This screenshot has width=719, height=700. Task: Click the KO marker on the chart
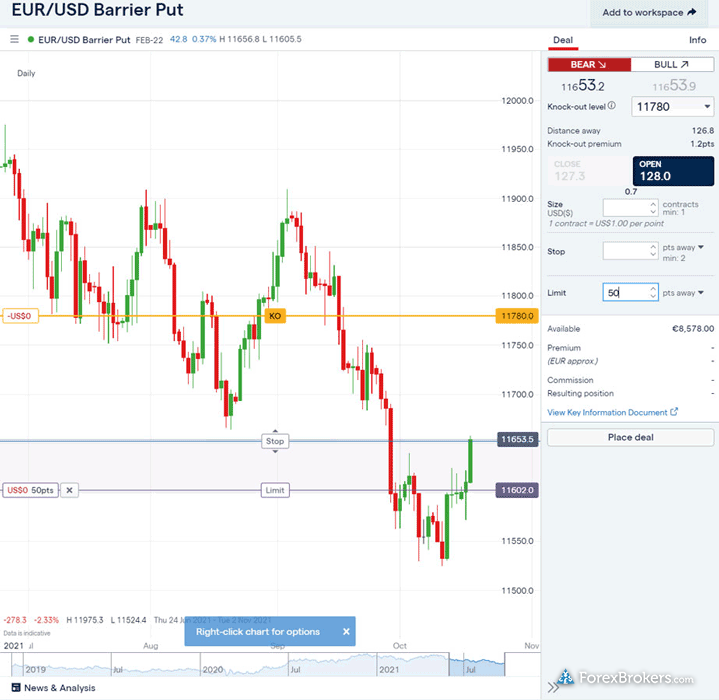pyautogui.click(x=275, y=316)
